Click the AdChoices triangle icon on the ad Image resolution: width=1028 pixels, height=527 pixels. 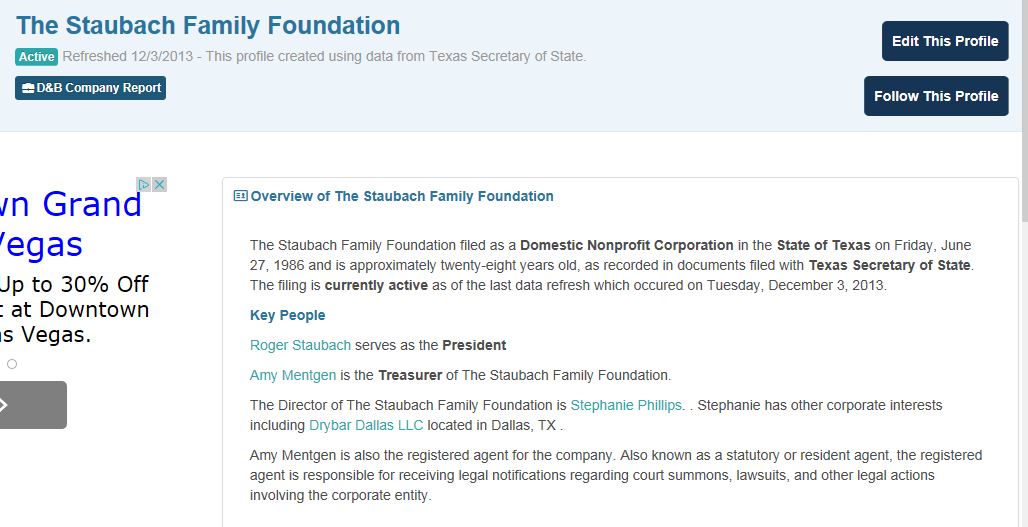(144, 184)
